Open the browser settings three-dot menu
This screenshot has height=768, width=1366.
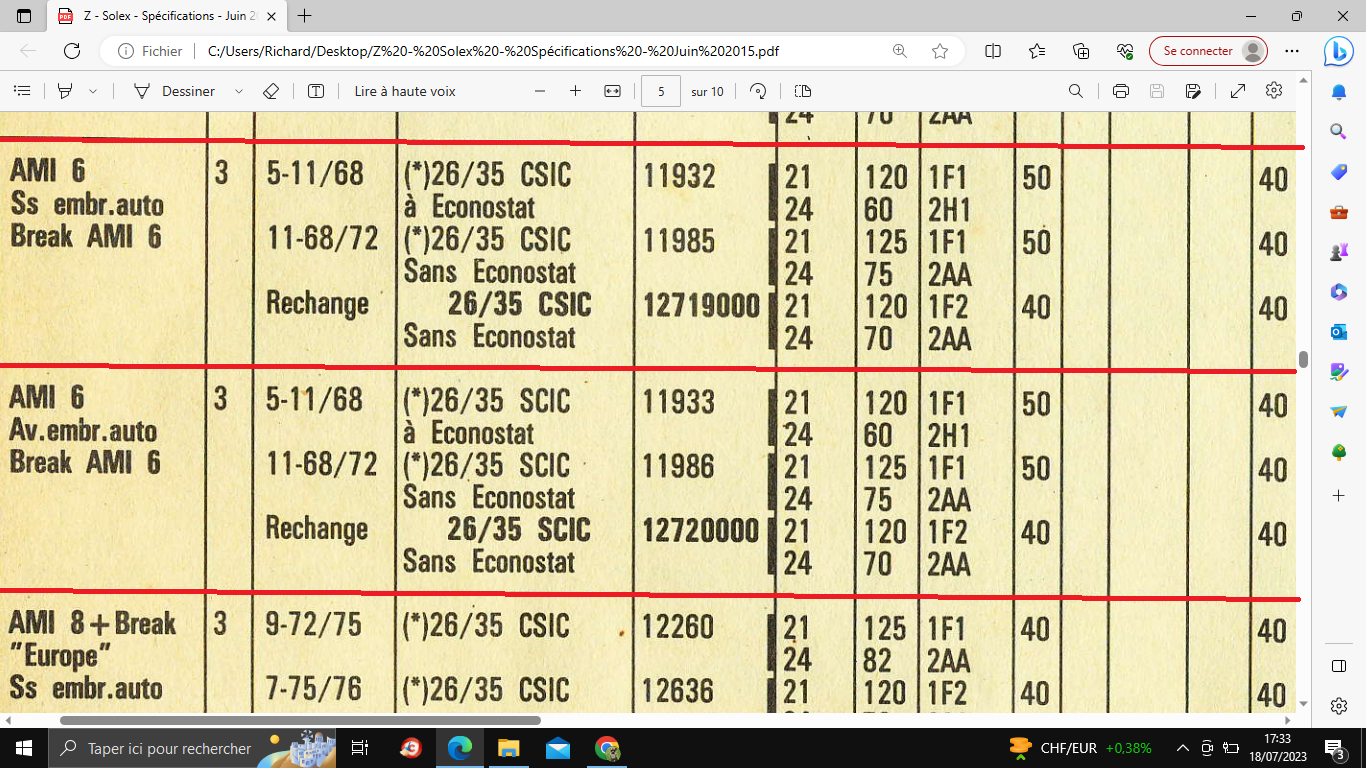[1292, 51]
